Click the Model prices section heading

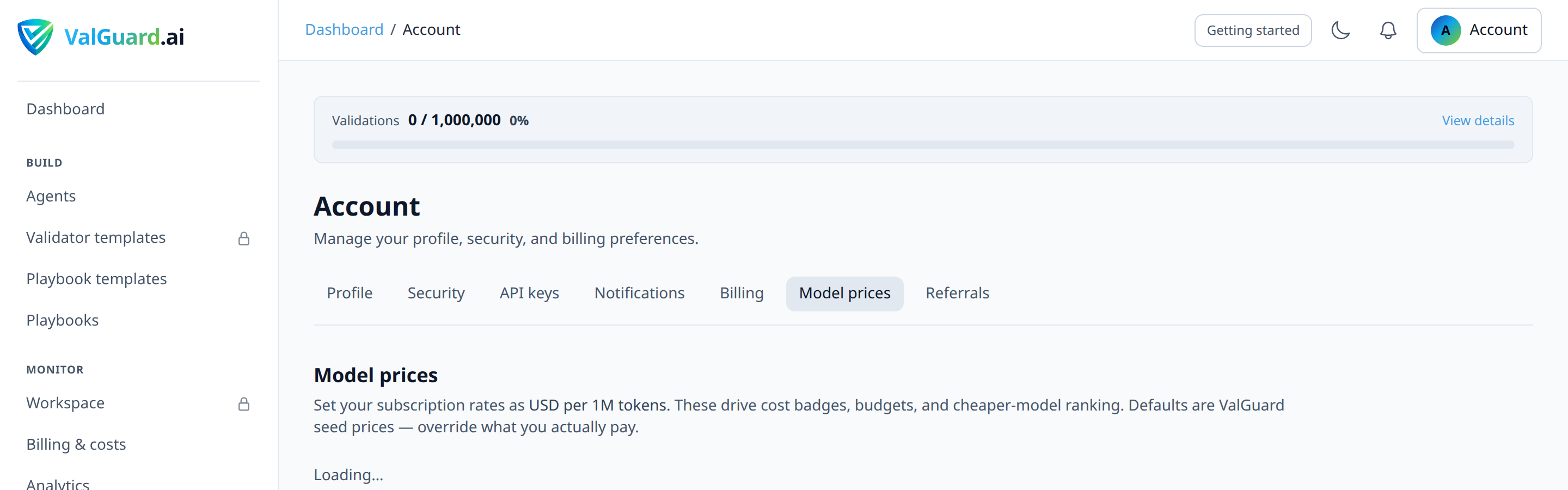tap(376, 375)
